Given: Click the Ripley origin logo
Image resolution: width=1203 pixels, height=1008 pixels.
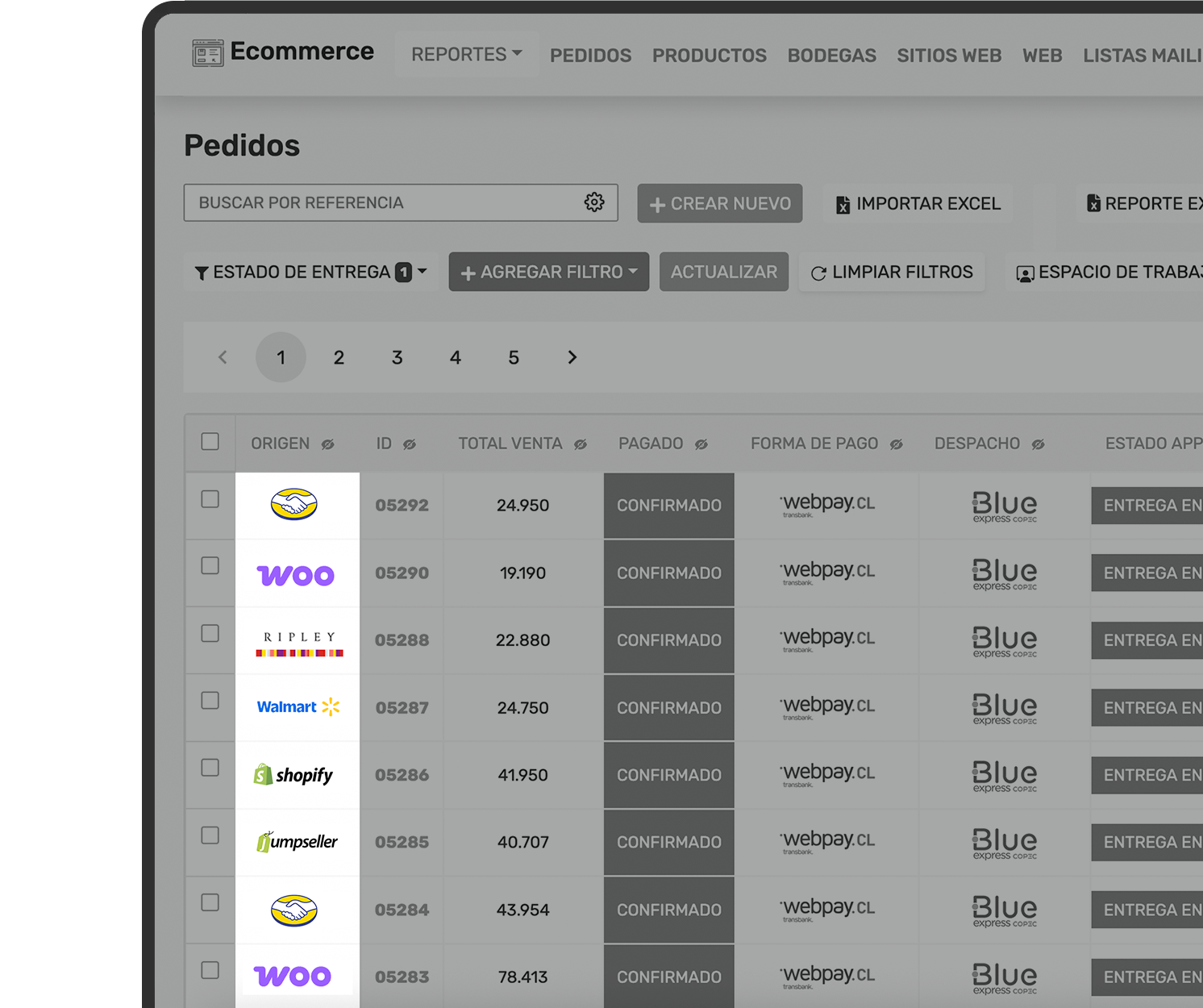Looking at the screenshot, I should (x=299, y=642).
